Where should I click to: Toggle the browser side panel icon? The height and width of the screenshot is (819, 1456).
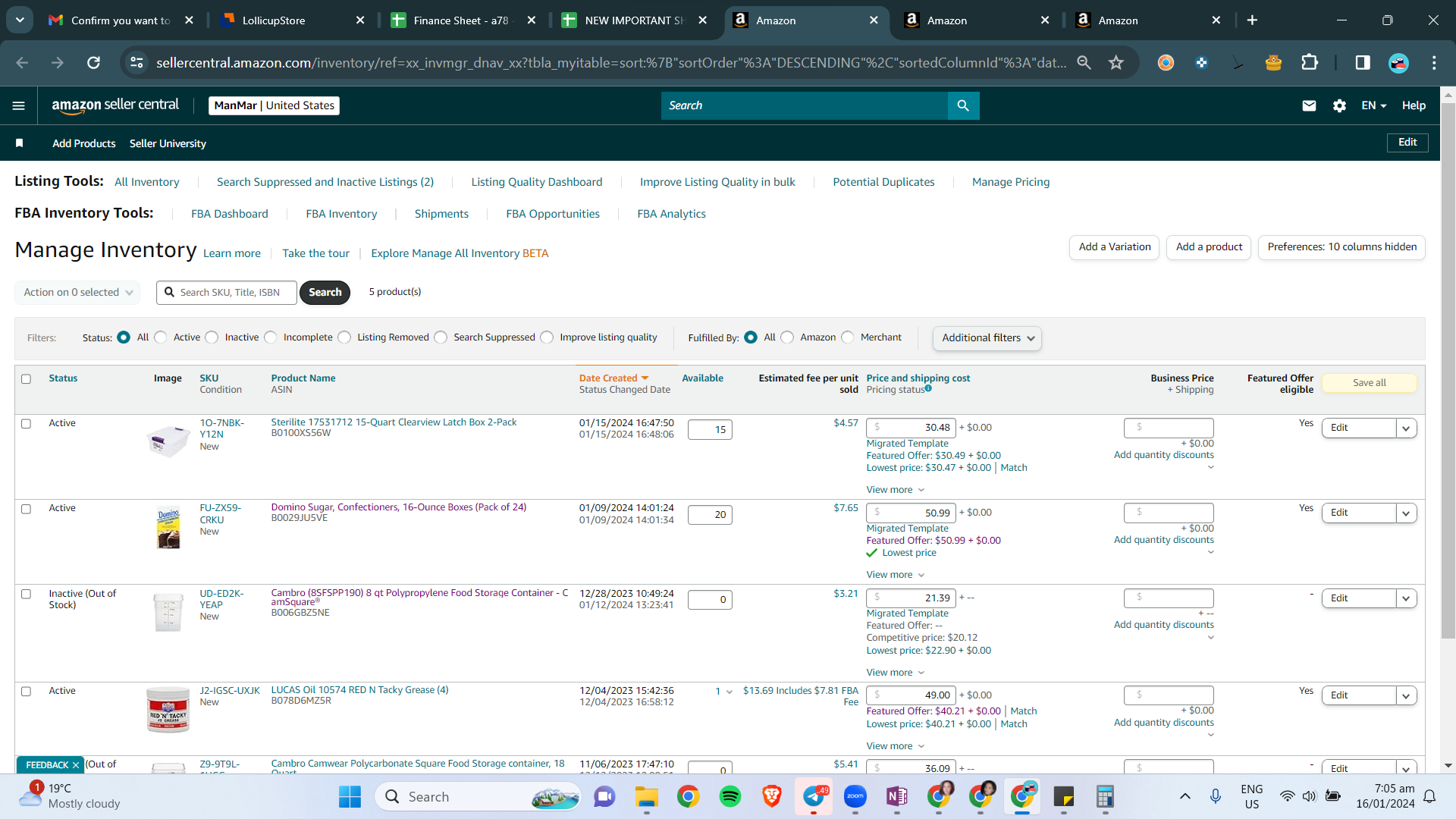tap(1363, 63)
